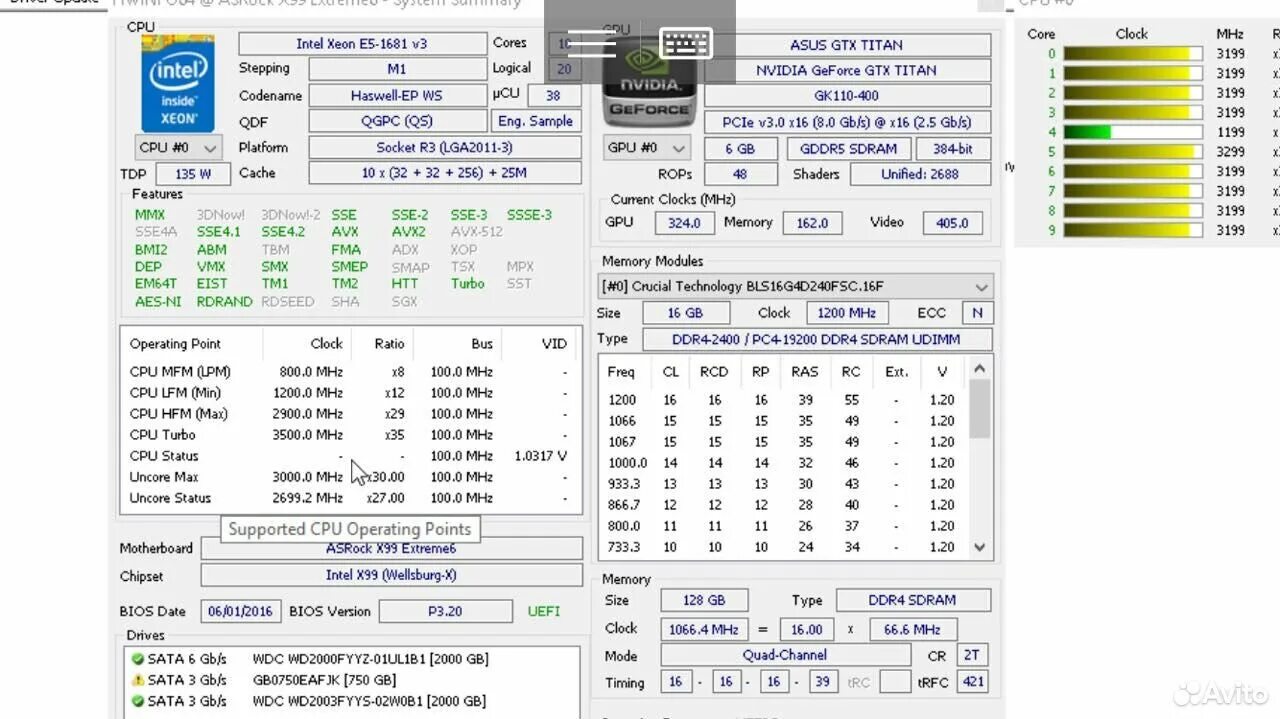Click the BIOS Date 06/01/2016 field
1280x719 pixels.
[240, 611]
